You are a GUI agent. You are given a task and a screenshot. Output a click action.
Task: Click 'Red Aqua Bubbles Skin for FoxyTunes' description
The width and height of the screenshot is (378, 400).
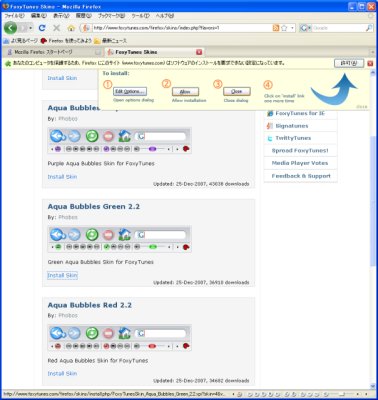98,360
